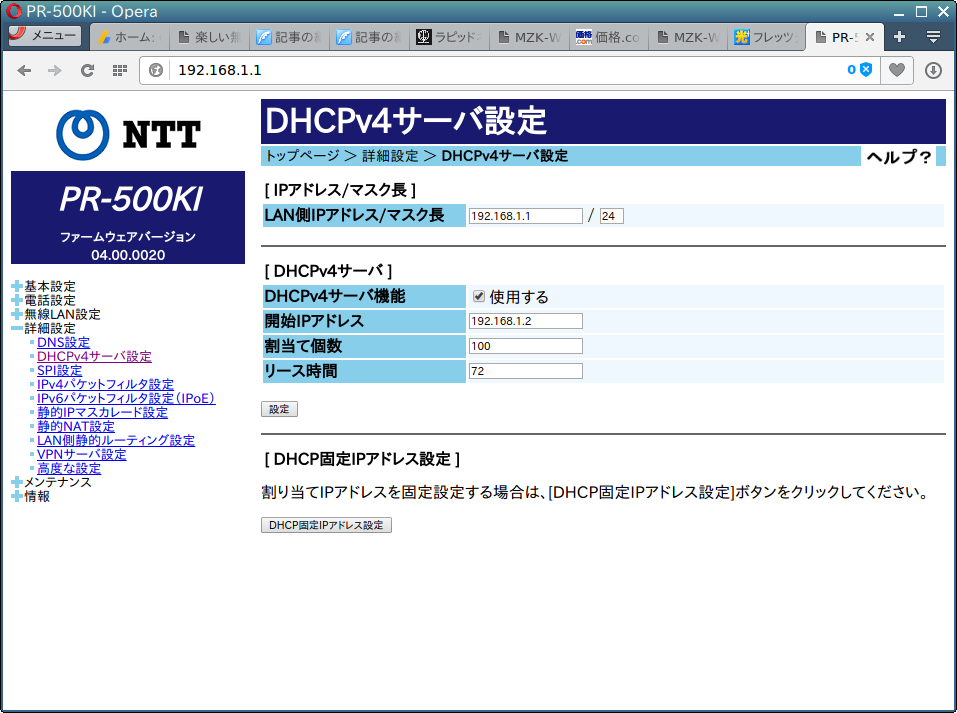
Task: Click 詳細設定 in the breadcrumb
Action: (x=390, y=156)
